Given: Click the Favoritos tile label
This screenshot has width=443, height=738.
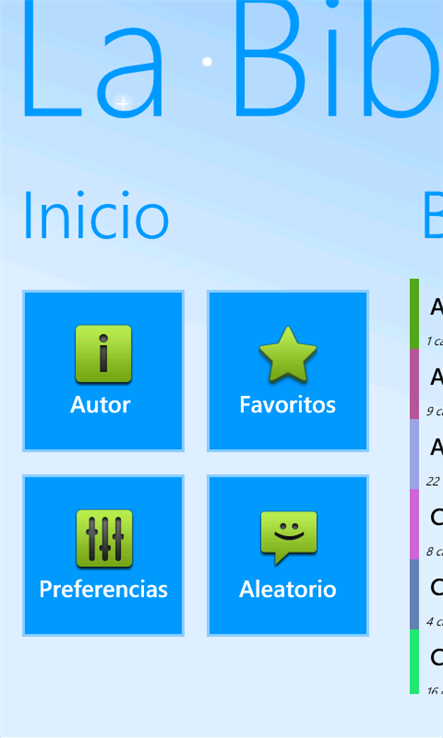Looking at the screenshot, I should [288, 405].
